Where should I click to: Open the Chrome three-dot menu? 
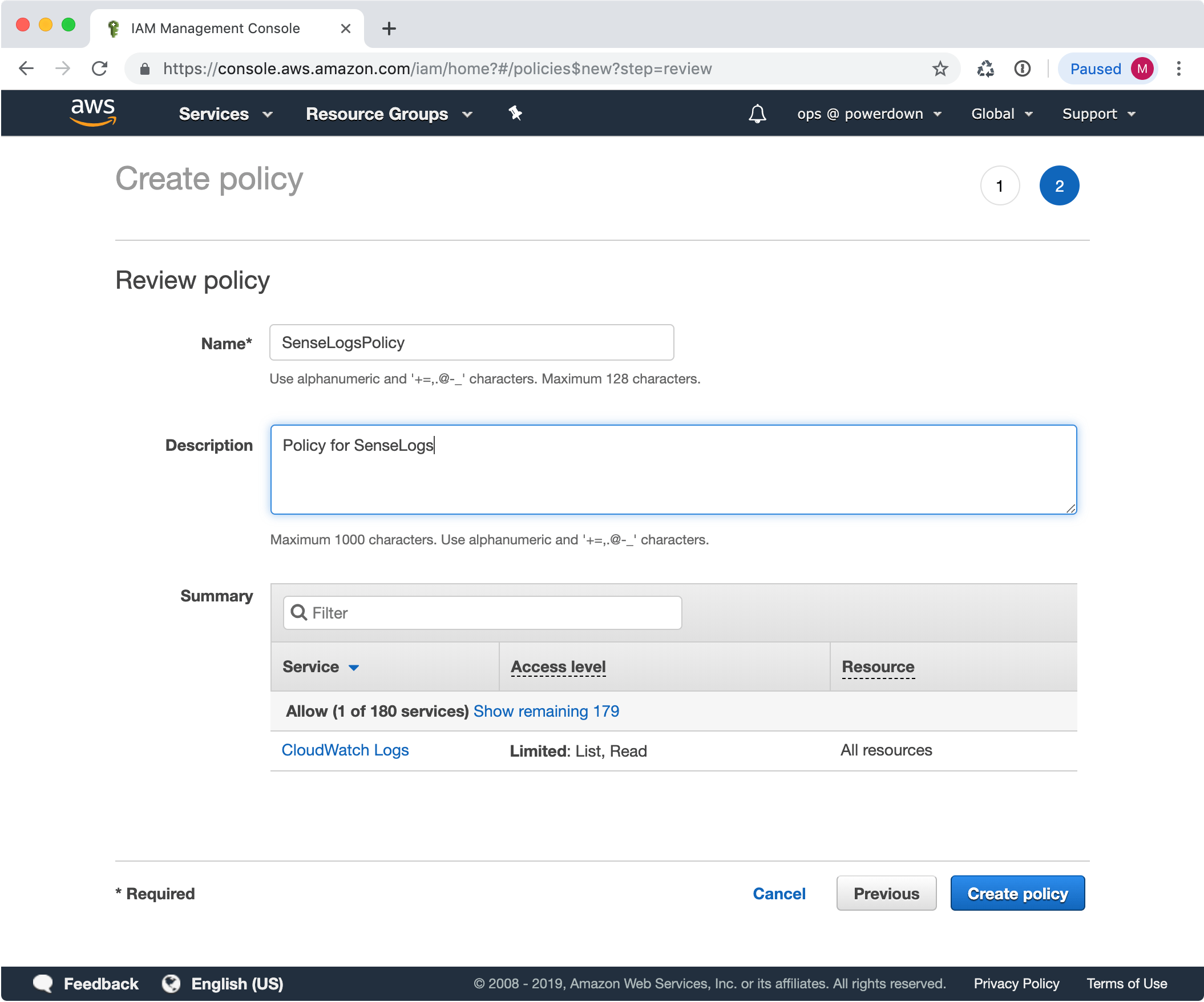[x=1178, y=69]
